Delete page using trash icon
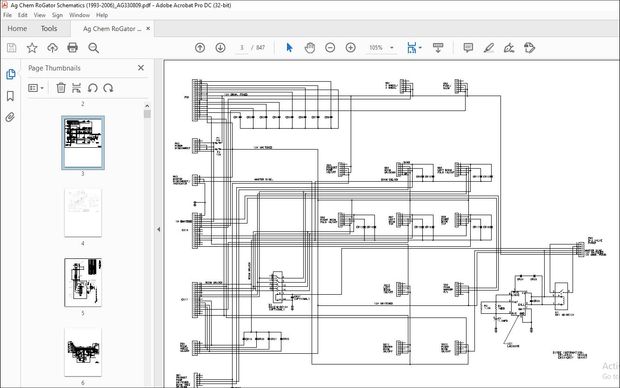 tap(60, 88)
